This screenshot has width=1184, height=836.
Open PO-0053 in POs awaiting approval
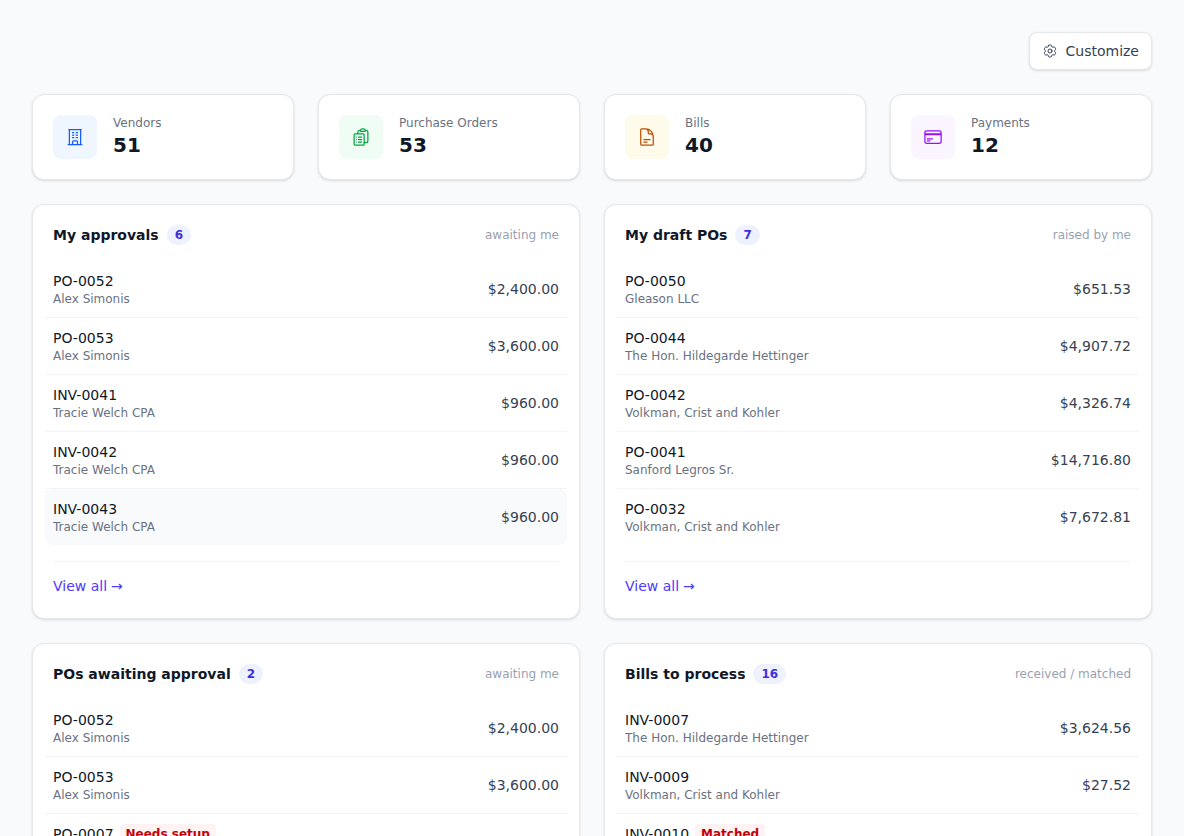(x=306, y=785)
